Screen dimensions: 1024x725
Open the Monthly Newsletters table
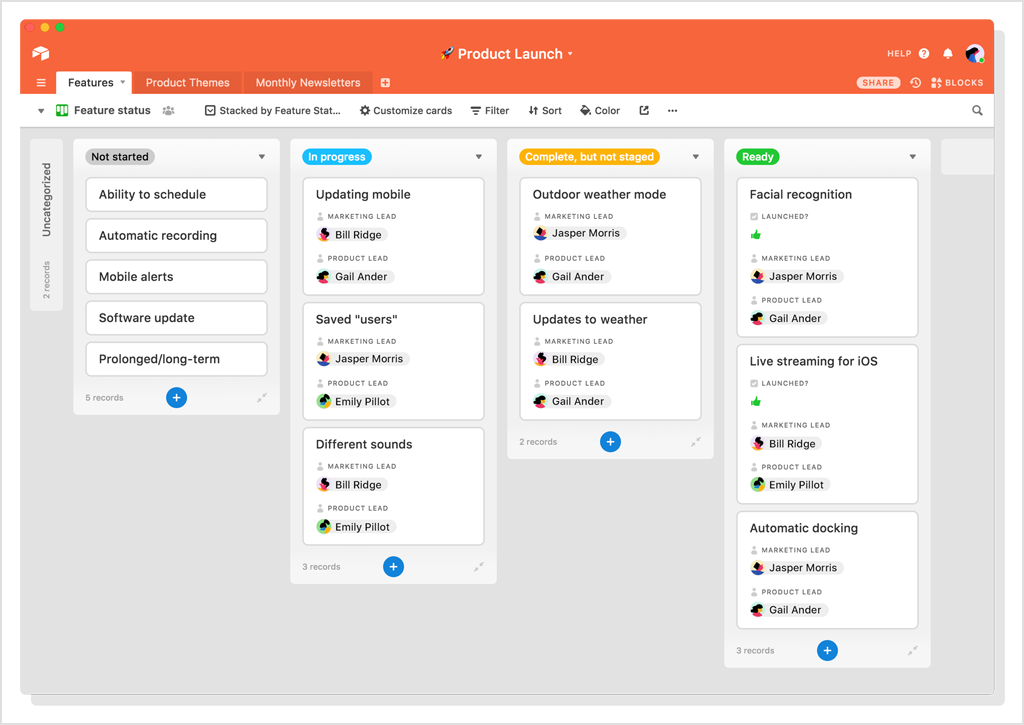pyautogui.click(x=307, y=82)
